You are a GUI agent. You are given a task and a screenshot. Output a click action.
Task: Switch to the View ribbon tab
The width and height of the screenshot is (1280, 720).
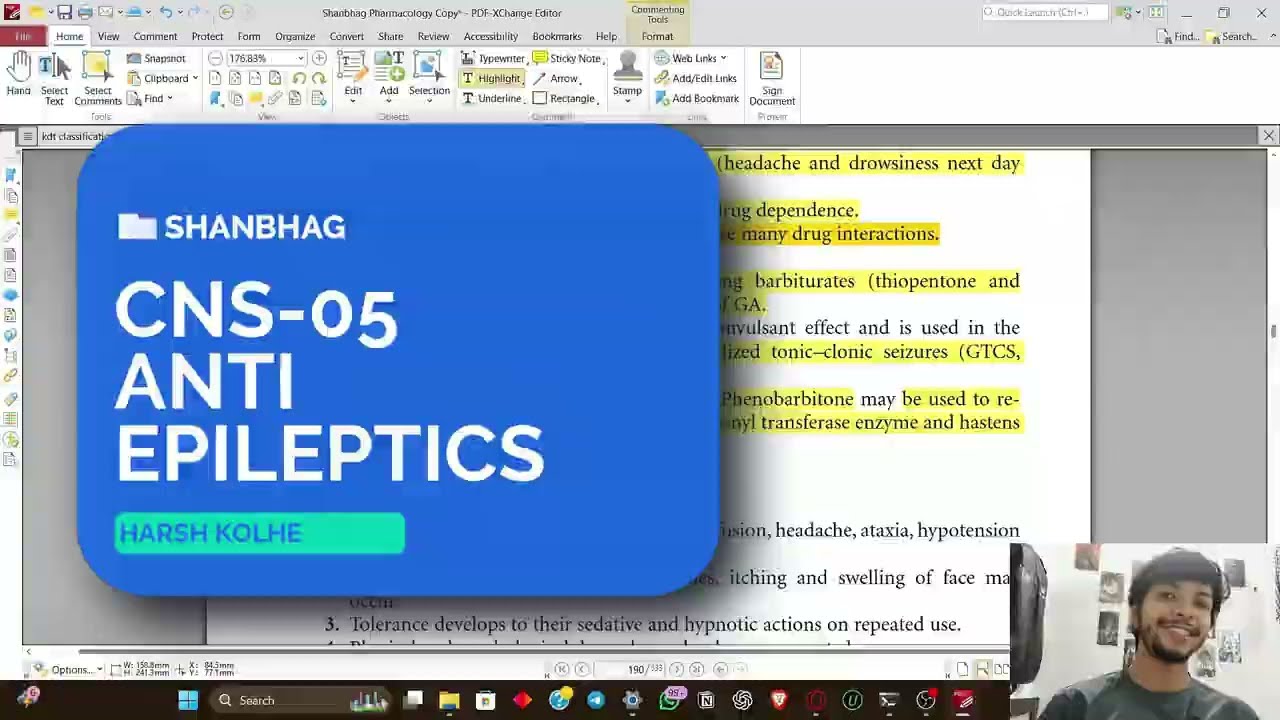108,36
